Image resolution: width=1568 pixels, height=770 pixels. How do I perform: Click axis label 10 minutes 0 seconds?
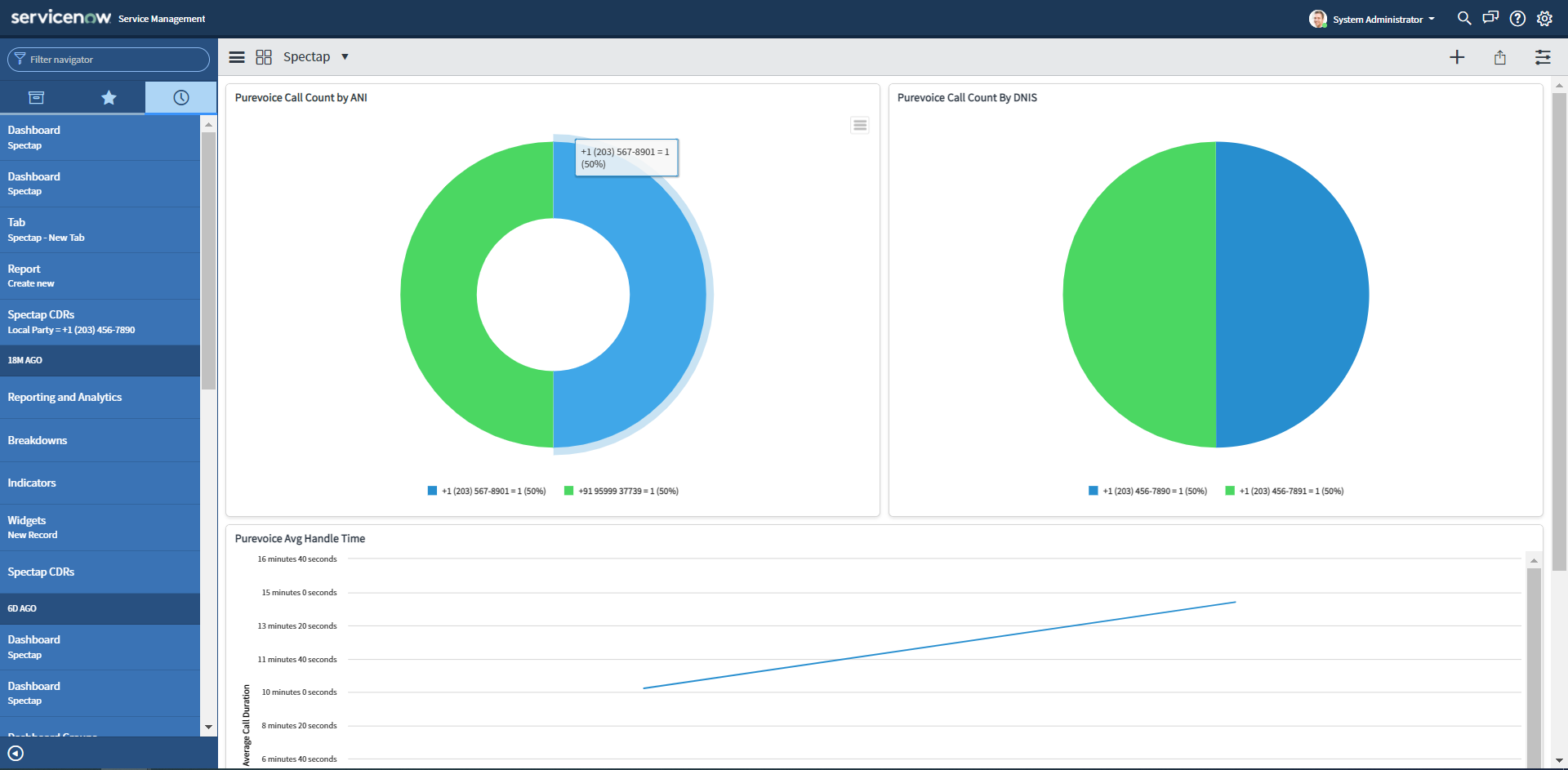click(299, 692)
